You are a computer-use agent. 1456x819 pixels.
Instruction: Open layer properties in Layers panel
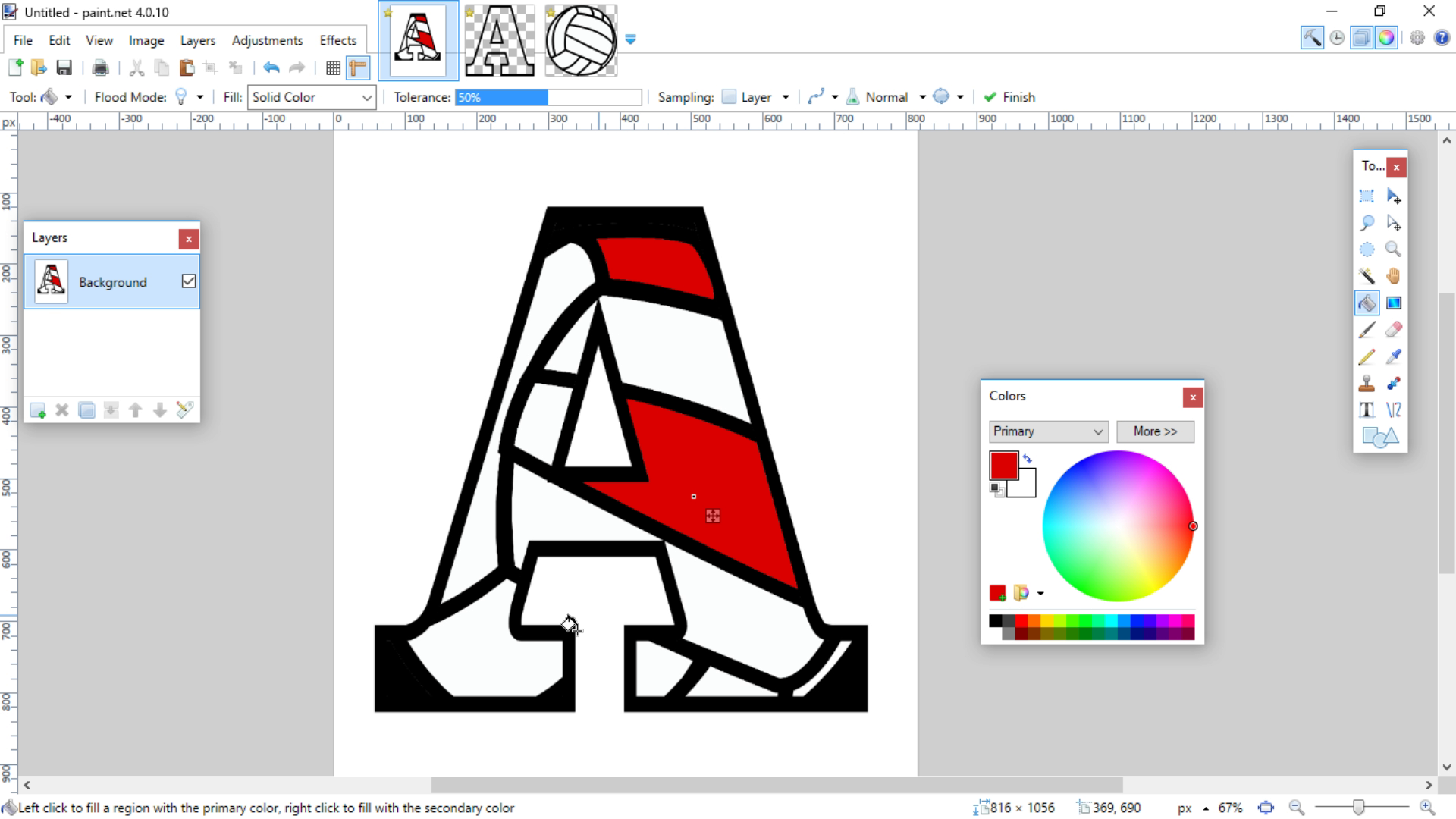point(184,410)
